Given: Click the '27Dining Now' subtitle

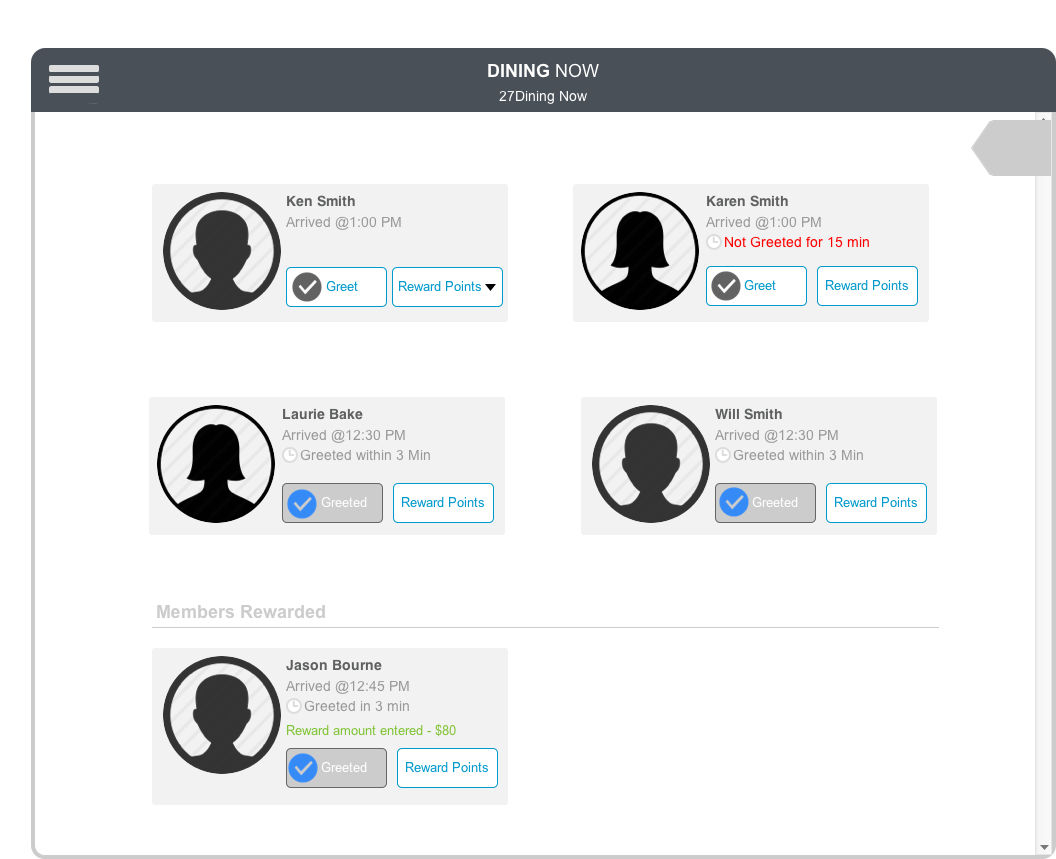Looking at the screenshot, I should [543, 96].
